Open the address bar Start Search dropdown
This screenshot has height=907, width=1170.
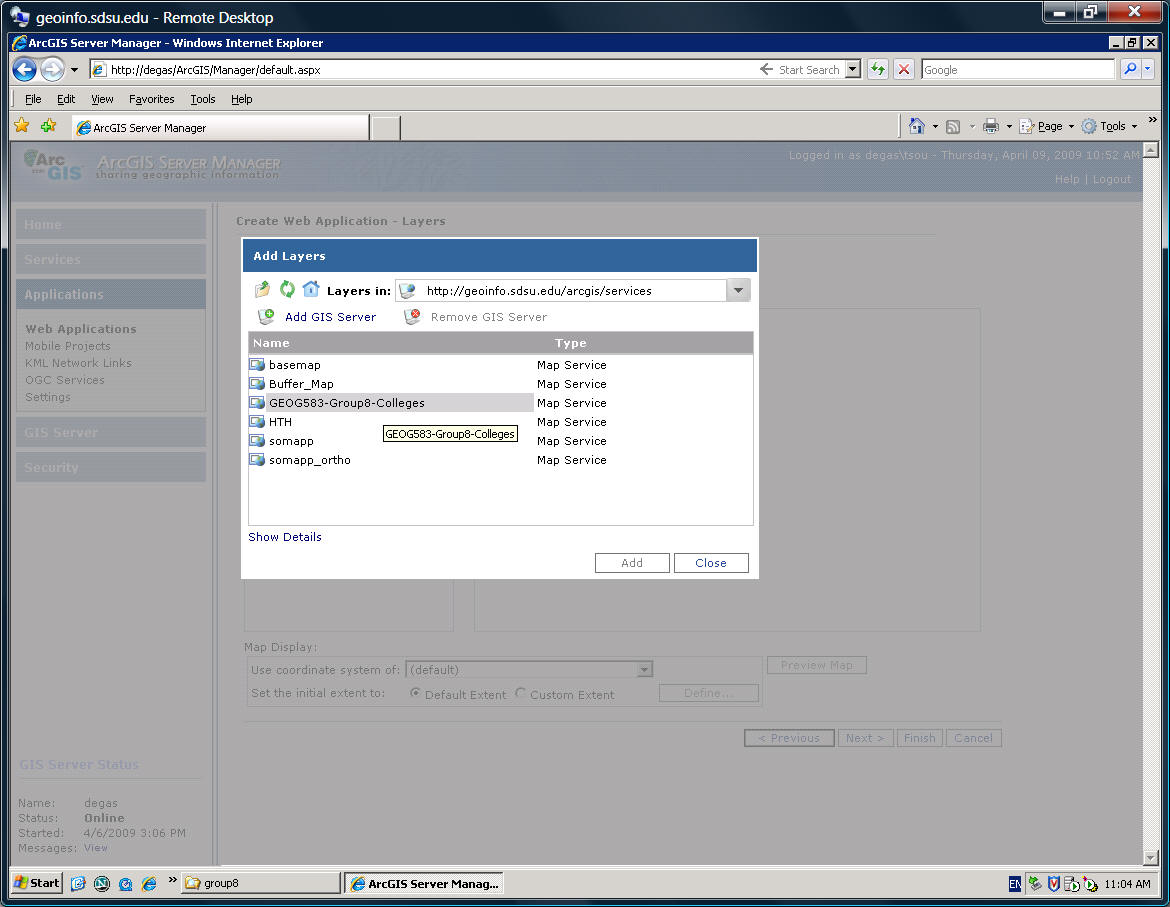[853, 69]
